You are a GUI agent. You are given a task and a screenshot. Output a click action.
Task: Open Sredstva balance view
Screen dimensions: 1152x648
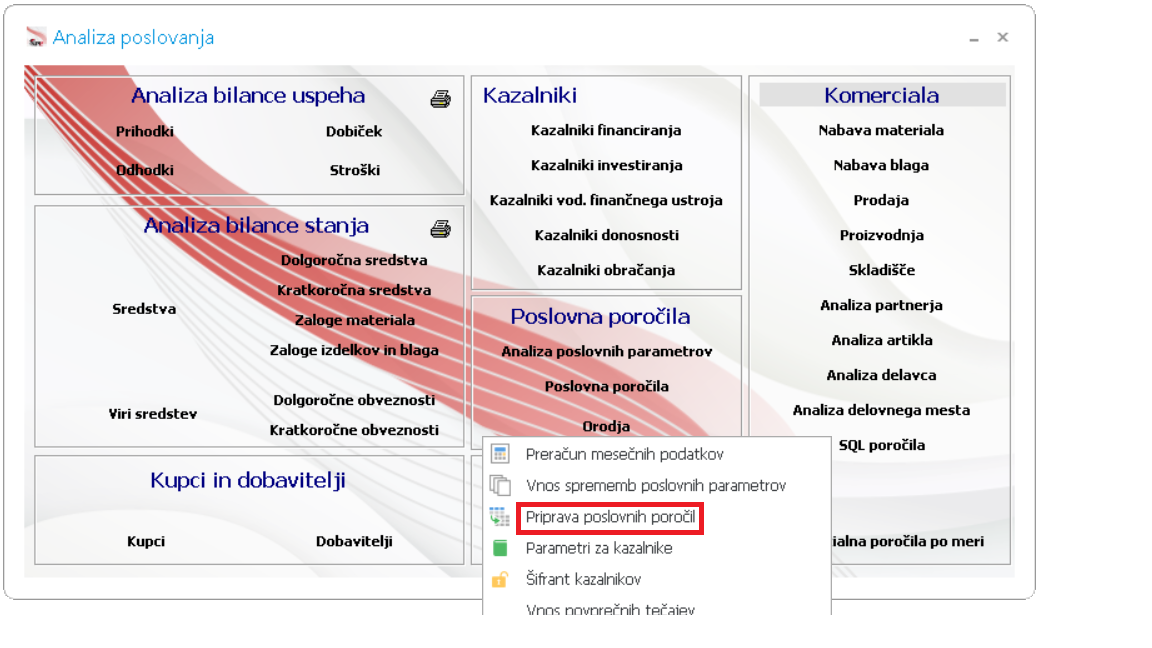pos(144,309)
